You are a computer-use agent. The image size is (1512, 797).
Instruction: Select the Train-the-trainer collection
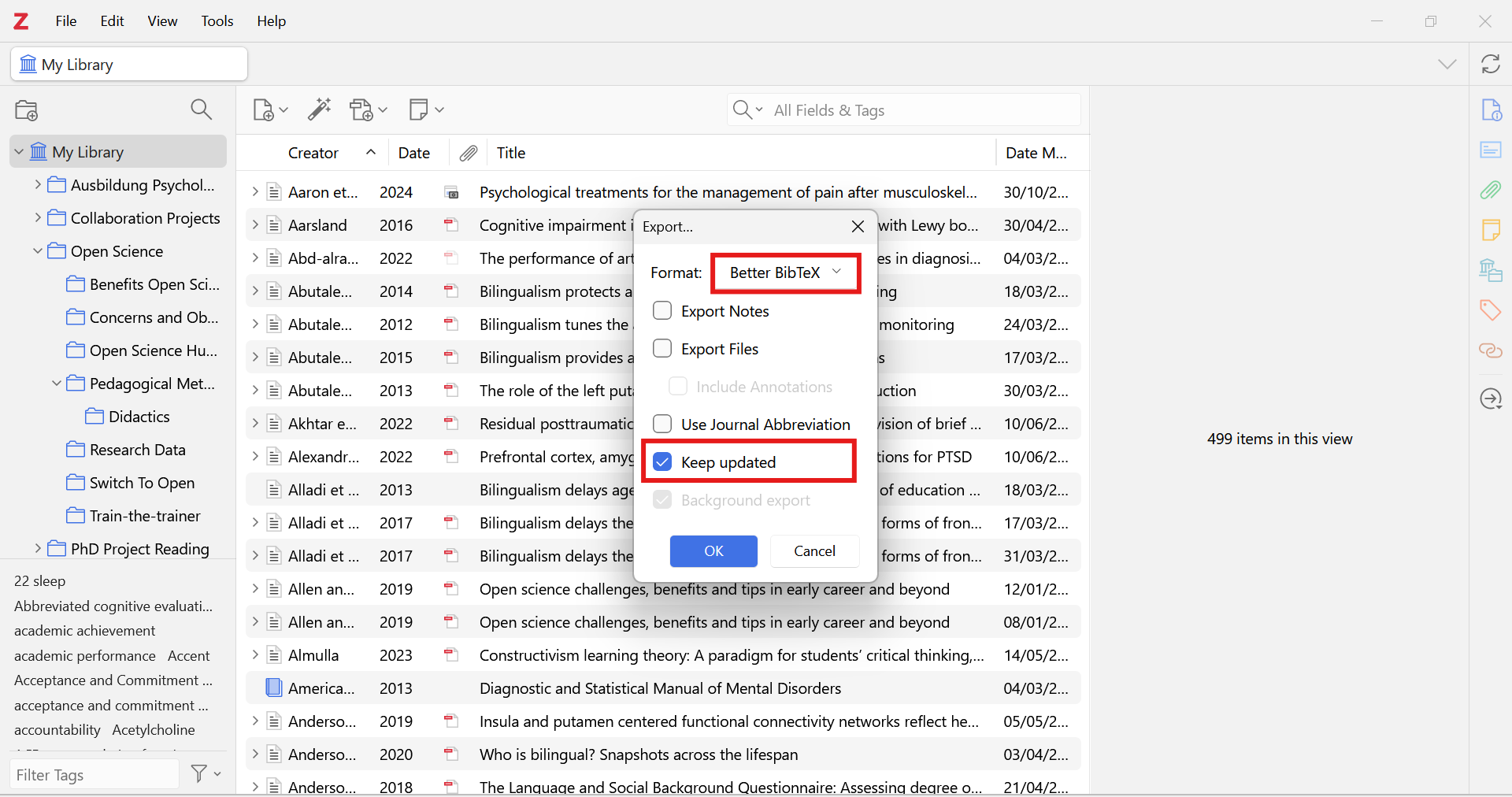[145, 516]
